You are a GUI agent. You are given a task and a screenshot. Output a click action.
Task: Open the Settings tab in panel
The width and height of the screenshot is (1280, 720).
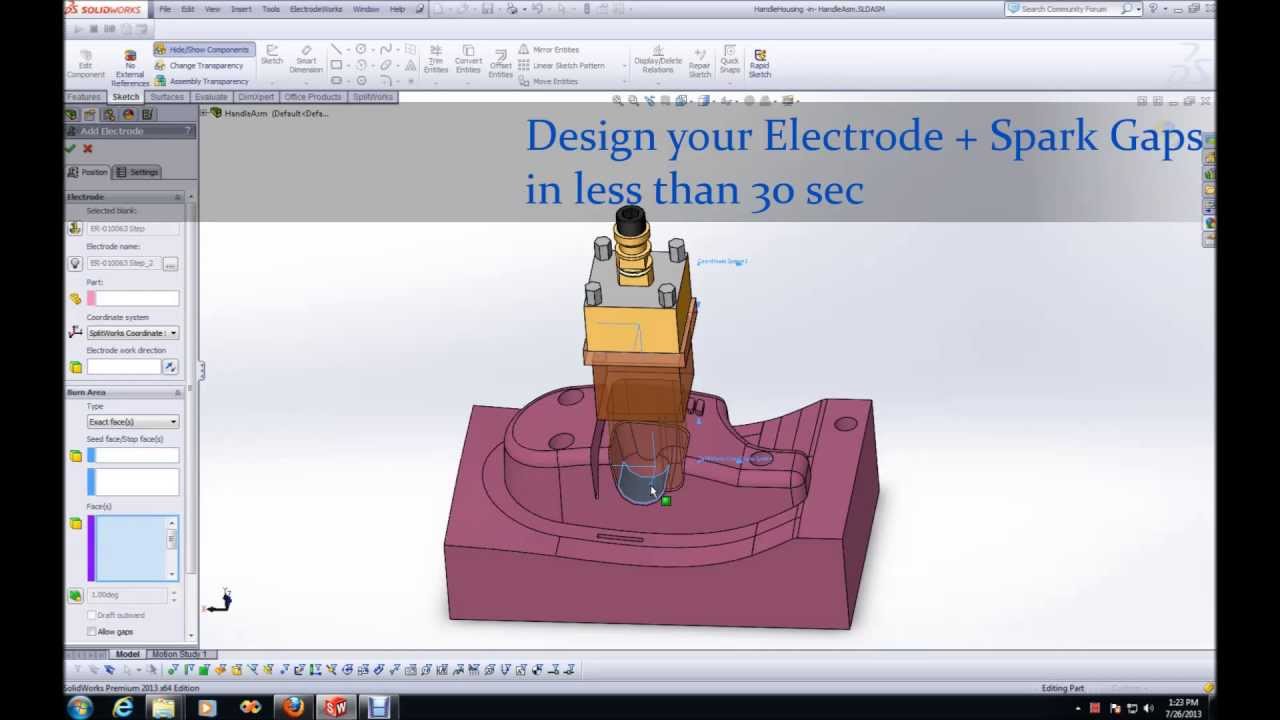[x=137, y=172]
